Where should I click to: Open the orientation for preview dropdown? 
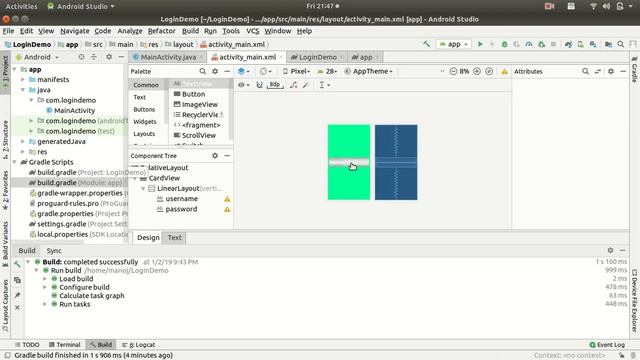pyautogui.click(x=266, y=71)
